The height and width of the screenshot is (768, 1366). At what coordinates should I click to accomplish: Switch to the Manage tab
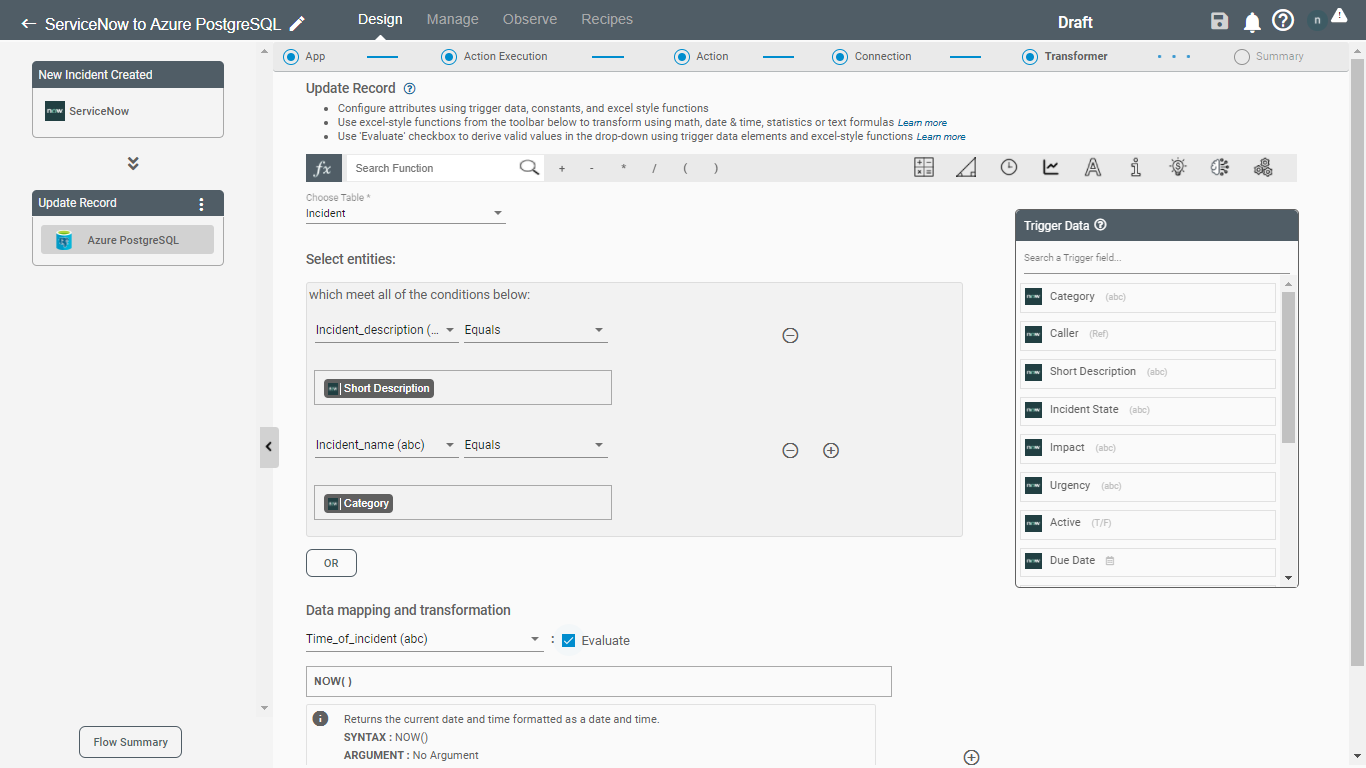(452, 19)
